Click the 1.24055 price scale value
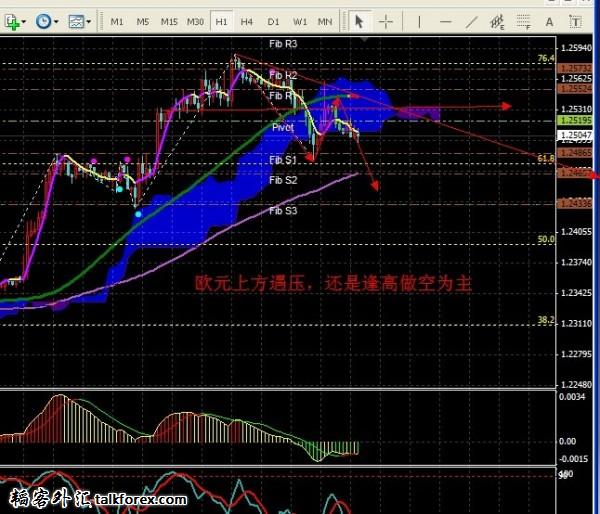This screenshot has height=514, width=600. click(576, 232)
